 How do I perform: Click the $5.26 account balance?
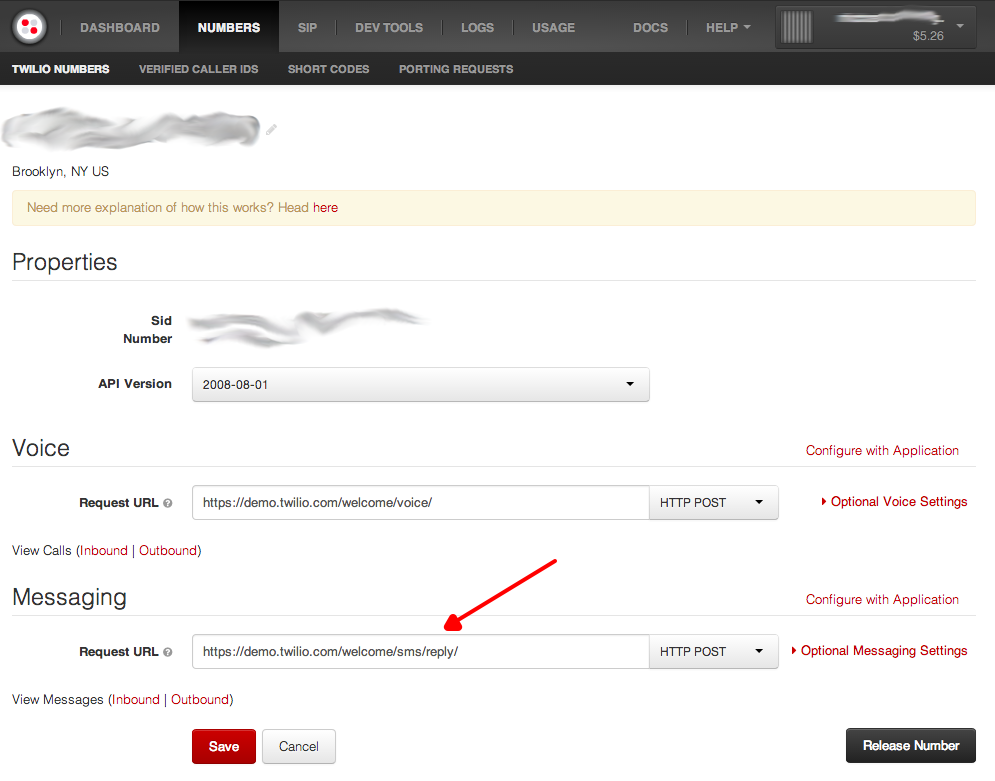click(x=928, y=36)
